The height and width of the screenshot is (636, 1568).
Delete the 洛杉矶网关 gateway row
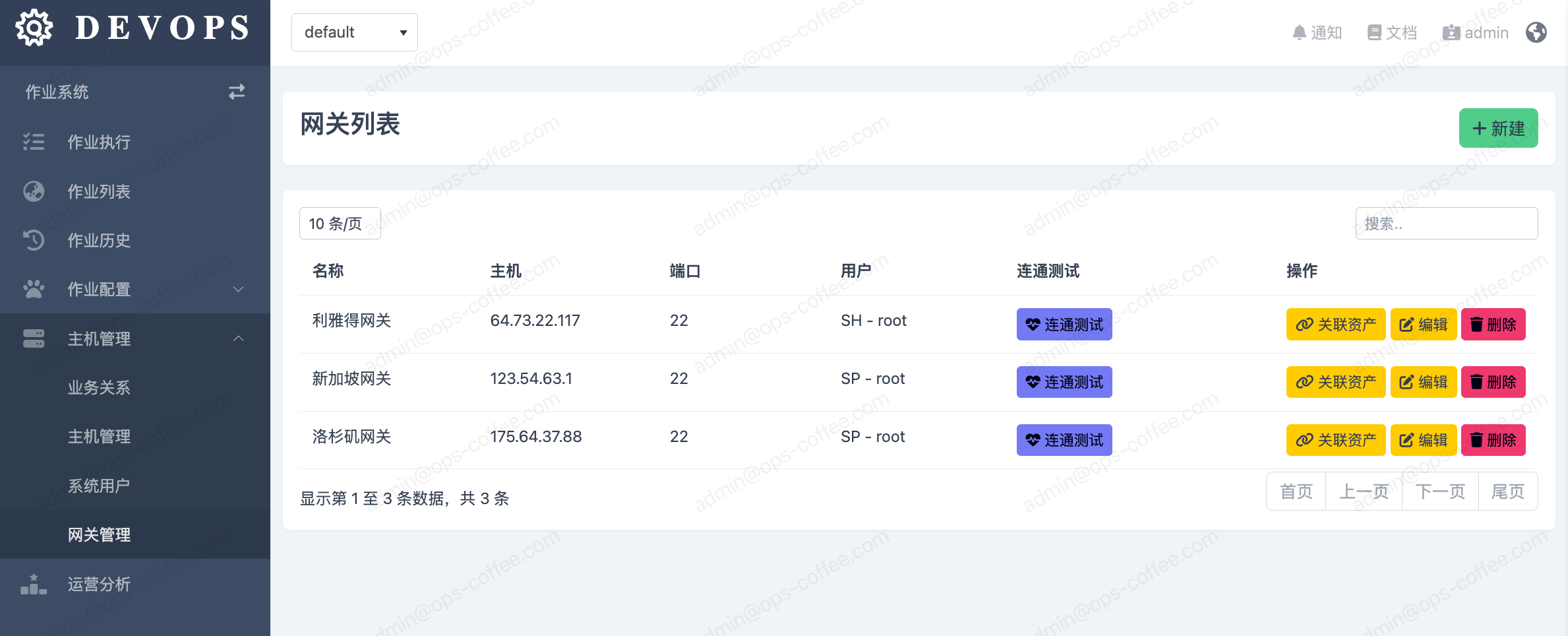click(x=1493, y=440)
